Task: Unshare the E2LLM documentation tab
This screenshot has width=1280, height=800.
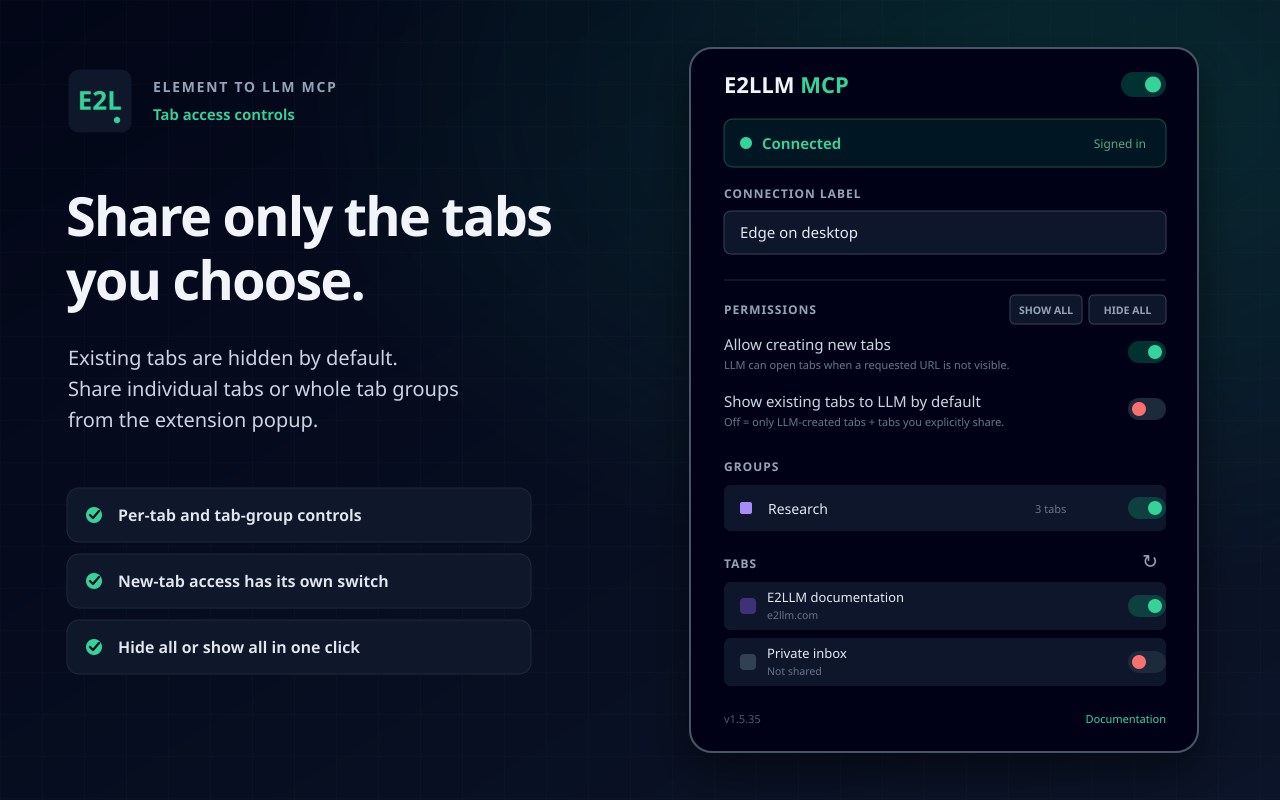Action: pos(1147,606)
